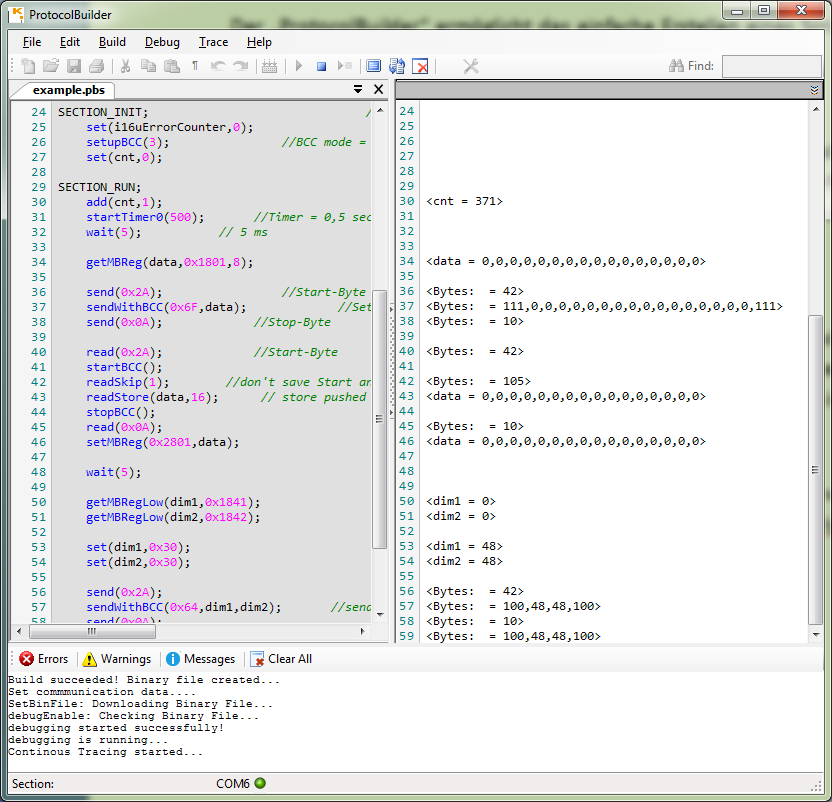832x802 pixels.
Task: Toggle the Errors filter
Action: pyautogui.click(x=44, y=659)
